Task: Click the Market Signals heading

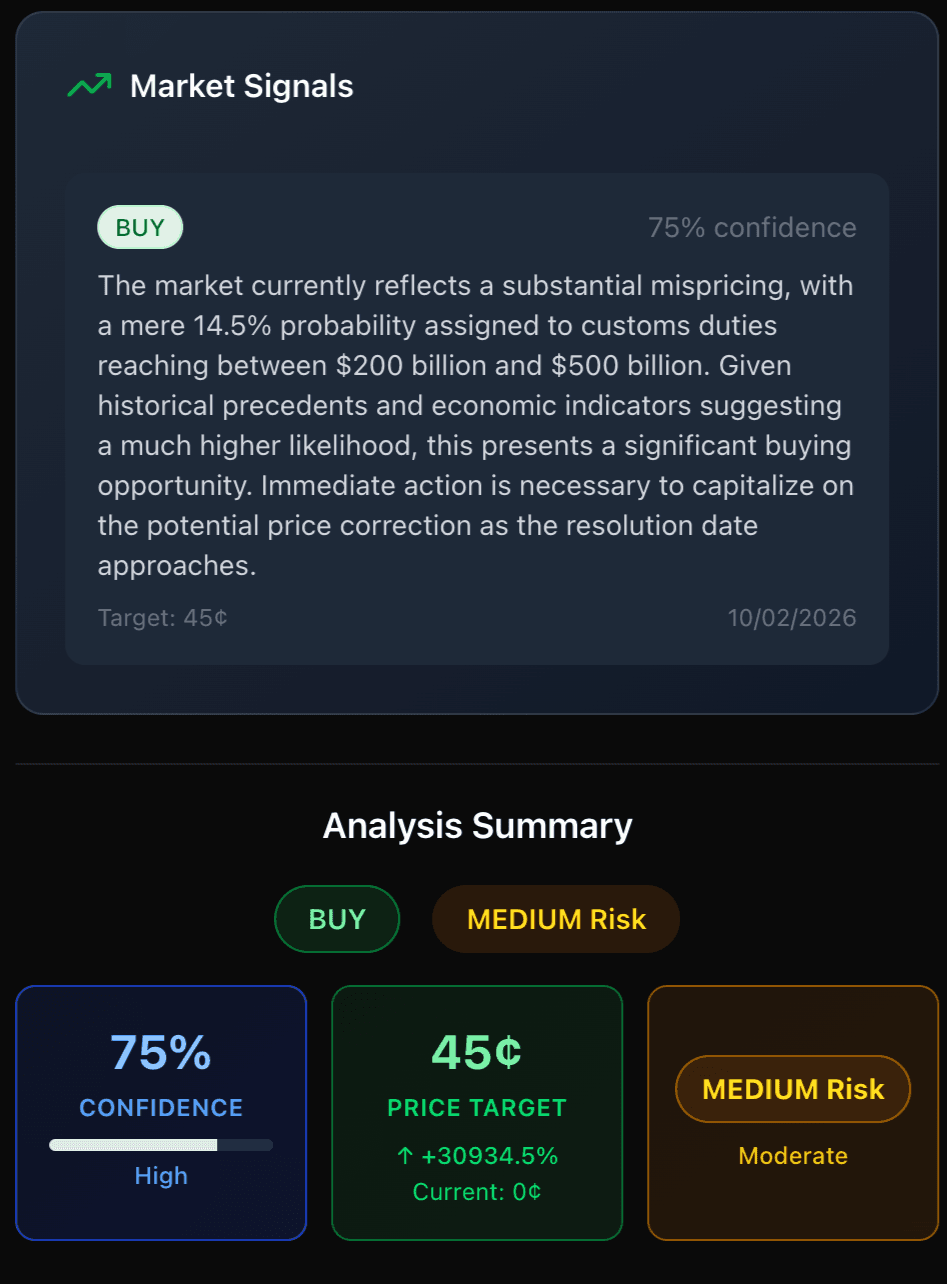Action: pos(240,86)
